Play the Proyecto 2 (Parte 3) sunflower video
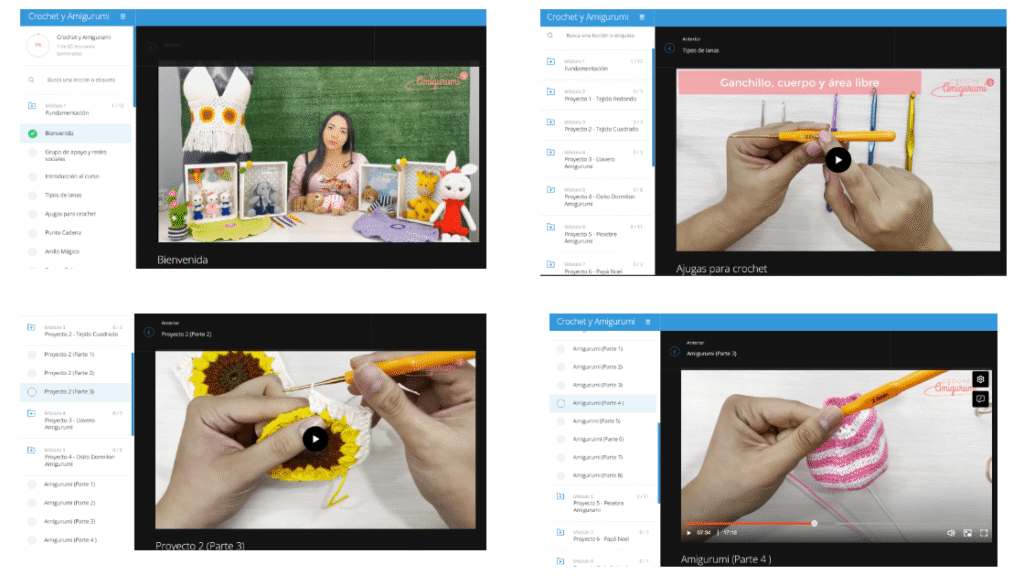The height and width of the screenshot is (585, 1024). [315, 438]
